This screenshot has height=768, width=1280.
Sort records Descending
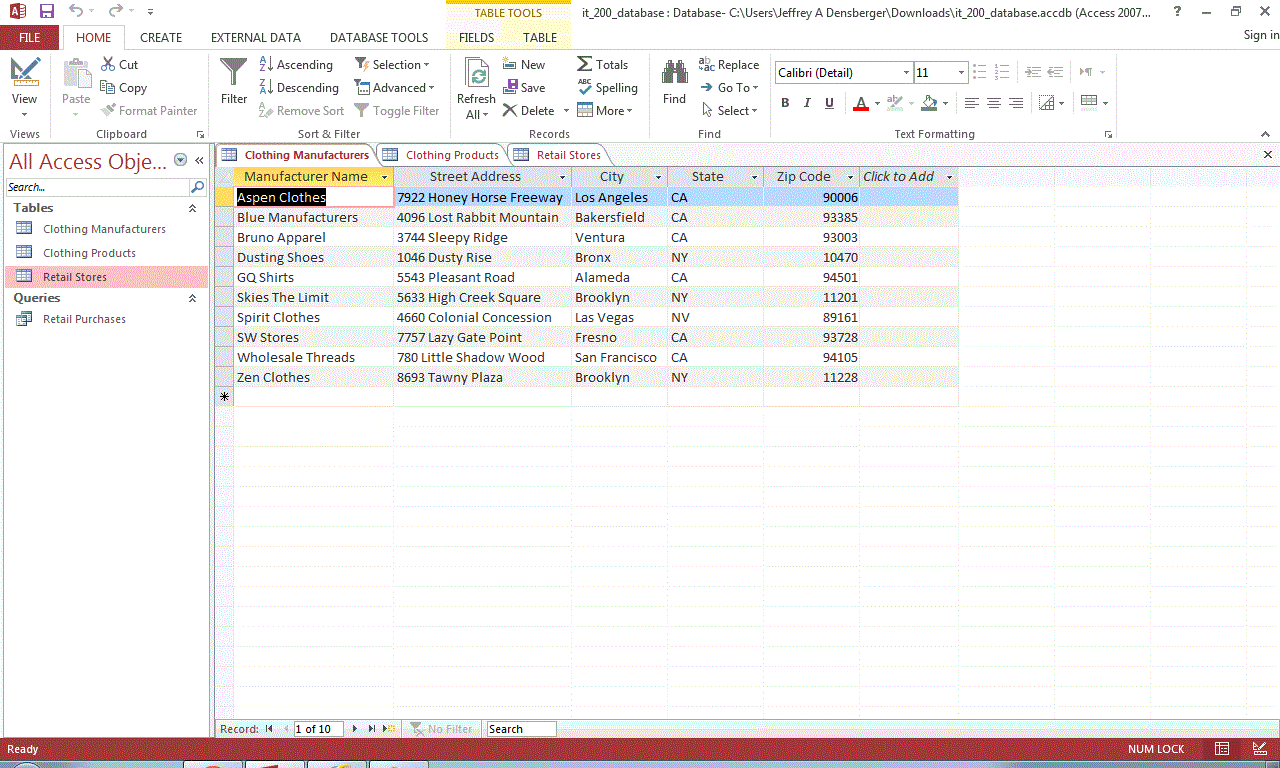point(299,87)
